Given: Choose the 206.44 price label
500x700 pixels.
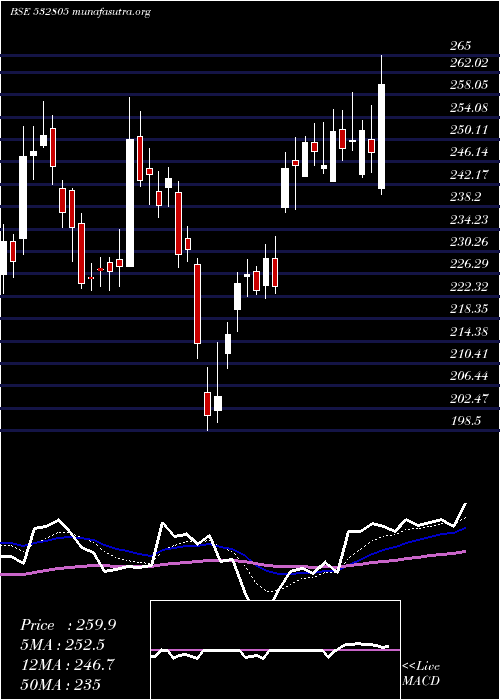Looking at the screenshot, I should tap(469, 376).
